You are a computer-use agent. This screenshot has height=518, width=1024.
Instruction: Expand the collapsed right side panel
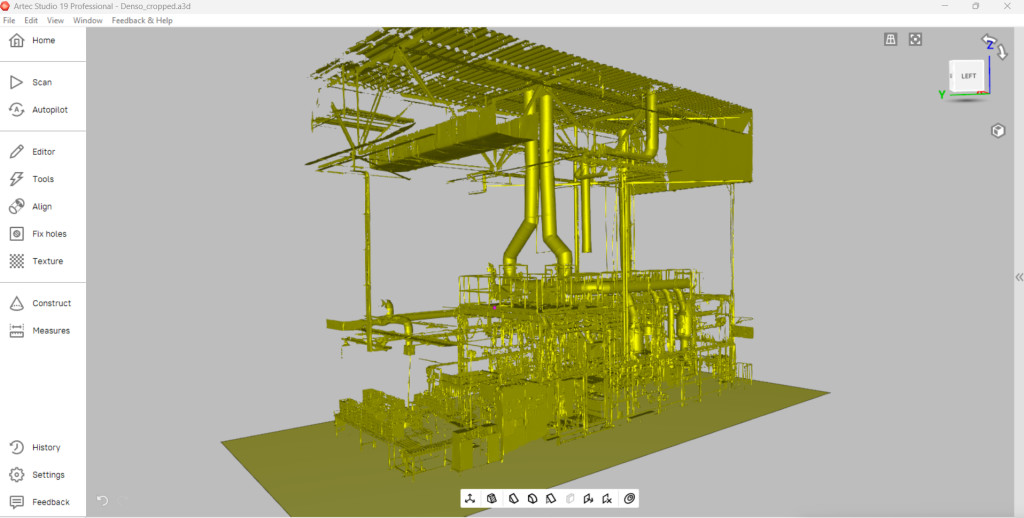coord(1018,277)
